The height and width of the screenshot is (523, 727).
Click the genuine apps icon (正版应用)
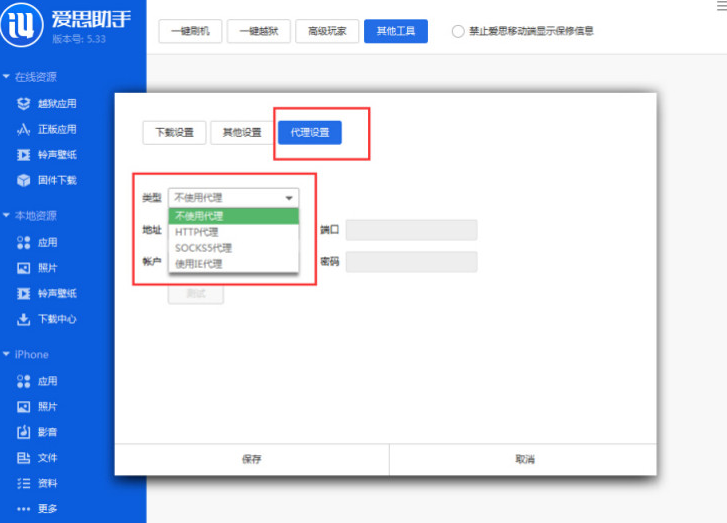24,129
